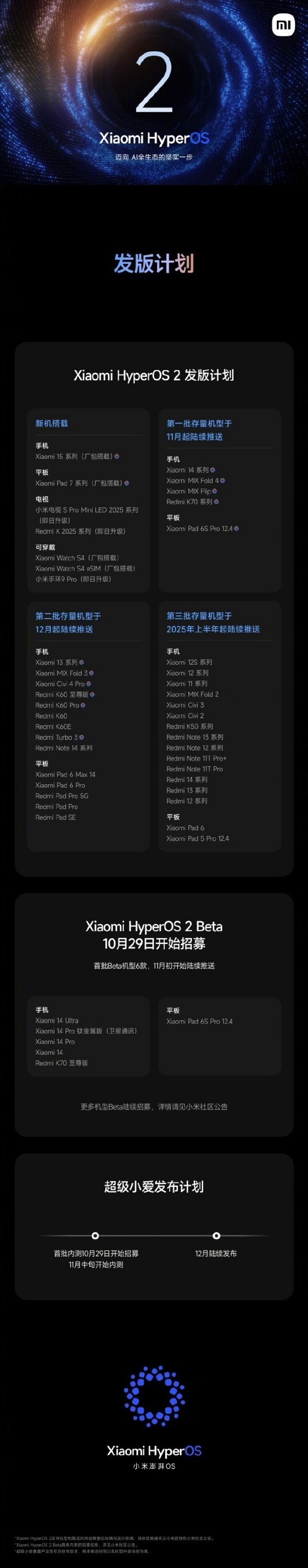Click the AI badge beside Xiaomi 15 系列

point(117,456)
